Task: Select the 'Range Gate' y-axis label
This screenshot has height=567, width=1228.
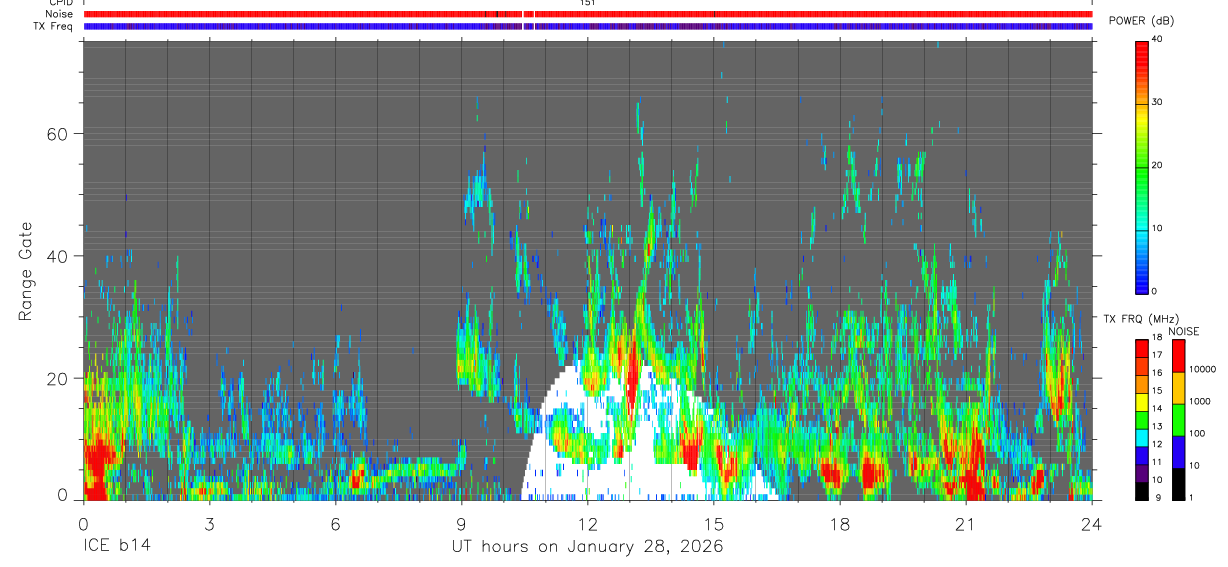Action: point(26,273)
